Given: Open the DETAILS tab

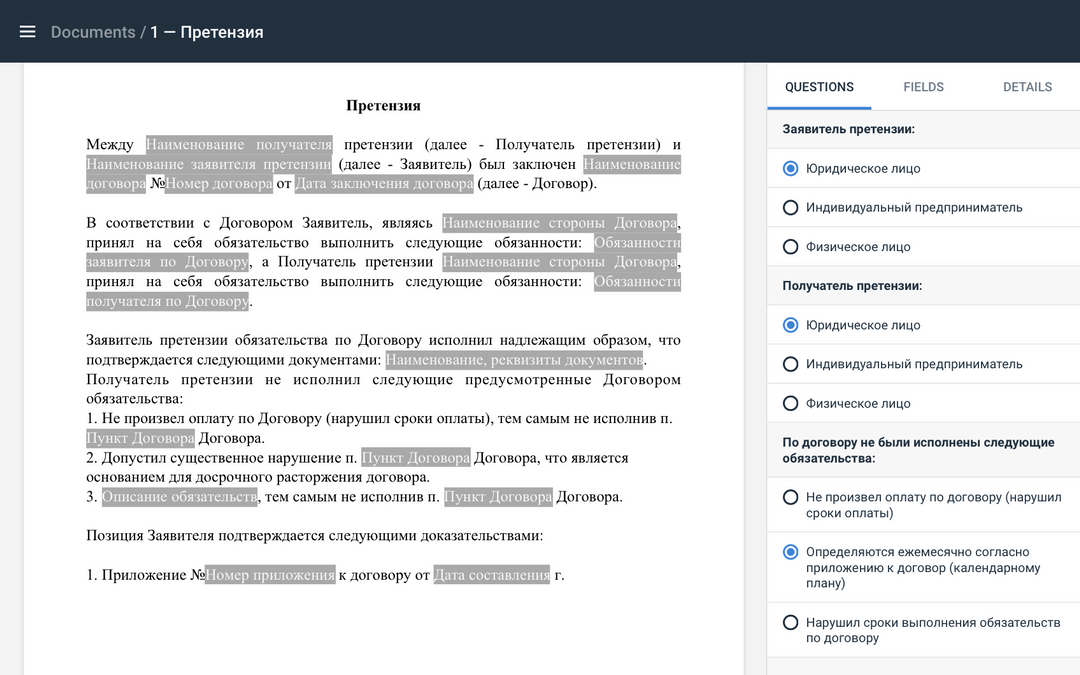Looking at the screenshot, I should click(x=1027, y=87).
